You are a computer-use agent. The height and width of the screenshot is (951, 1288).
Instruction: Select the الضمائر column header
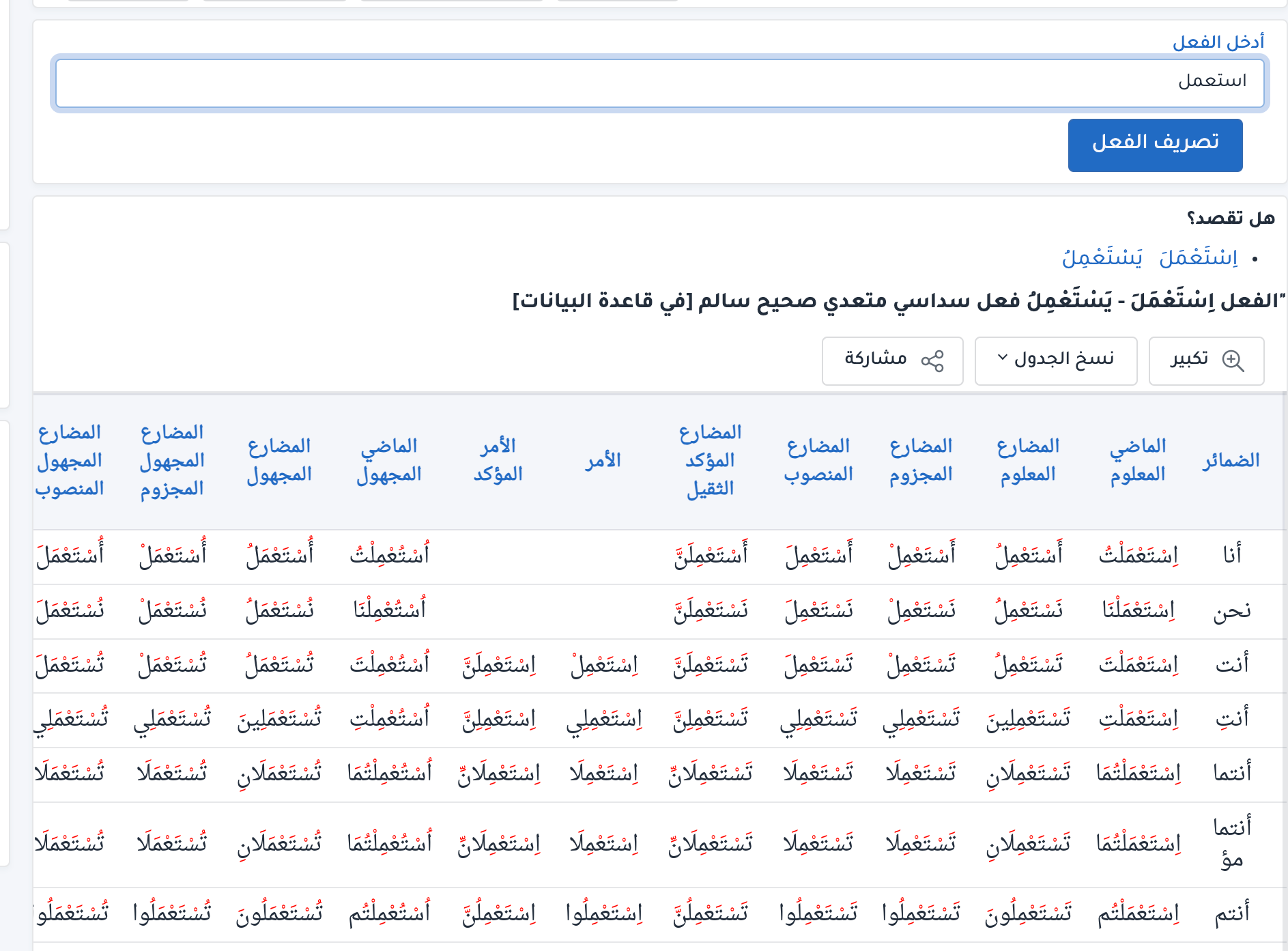[x=1231, y=460]
